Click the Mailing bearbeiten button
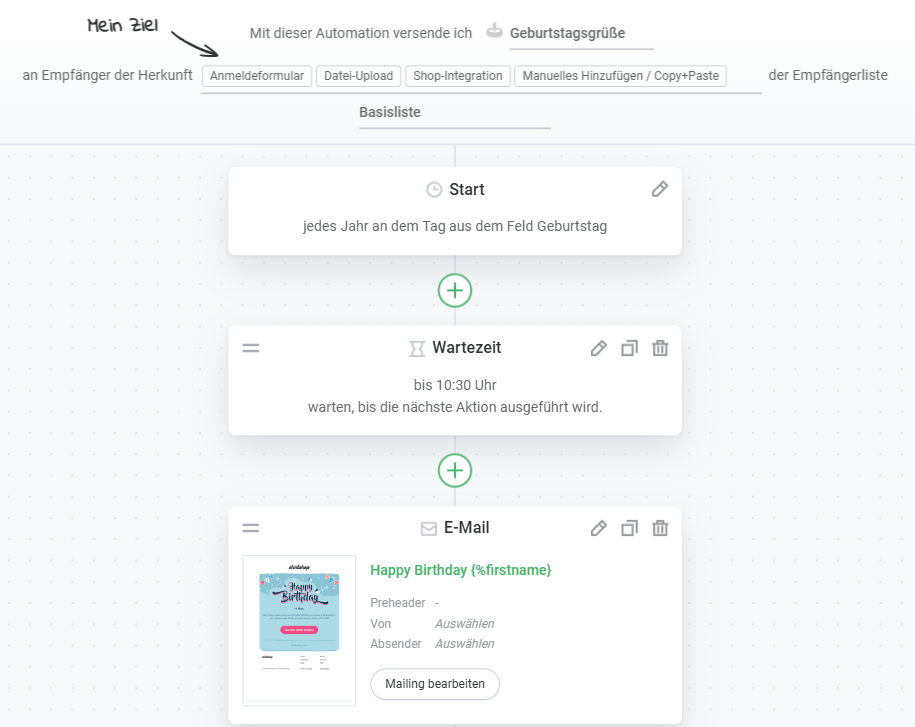 pyautogui.click(x=435, y=684)
